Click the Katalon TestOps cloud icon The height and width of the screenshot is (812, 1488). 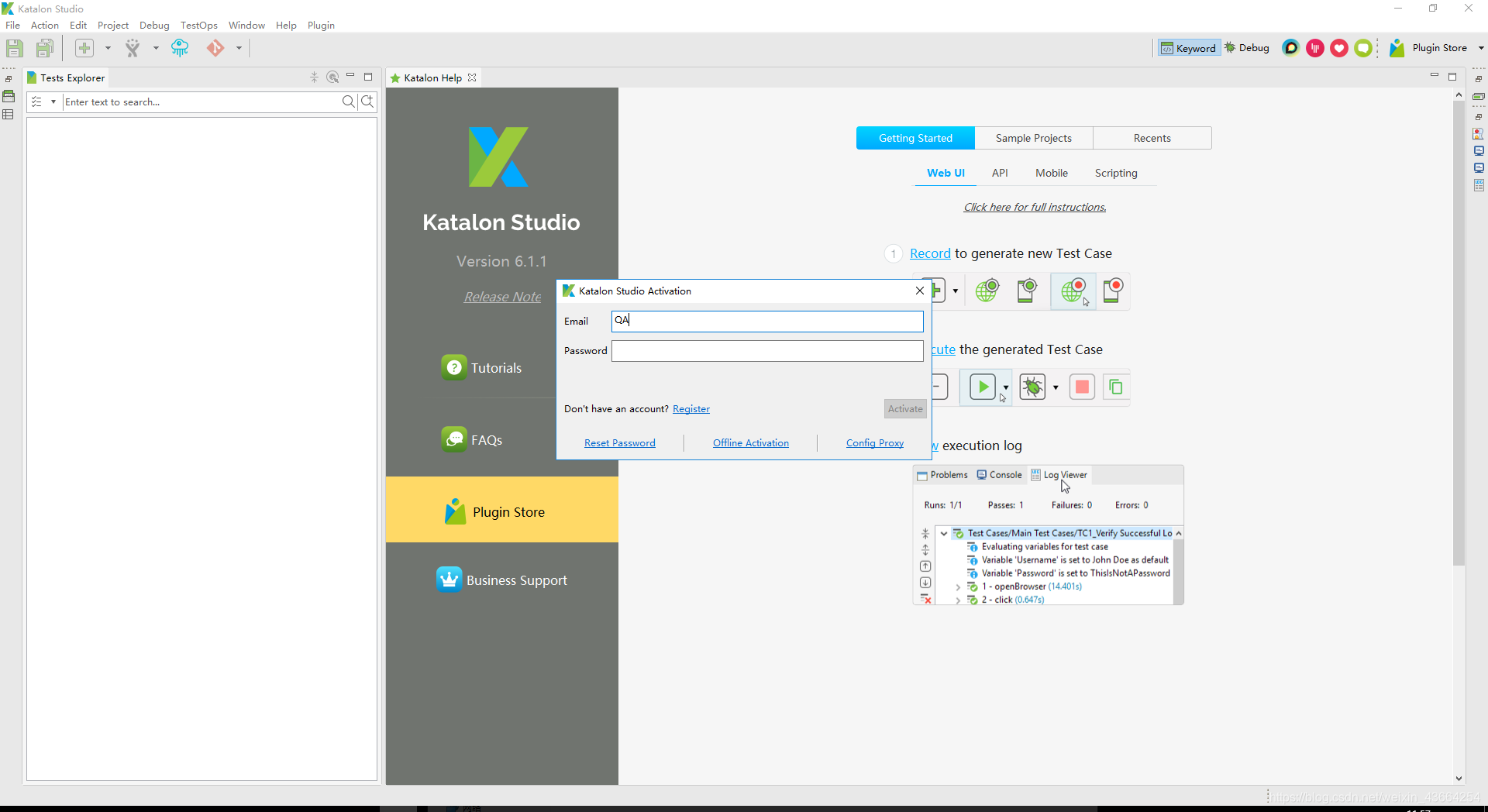tap(180, 48)
